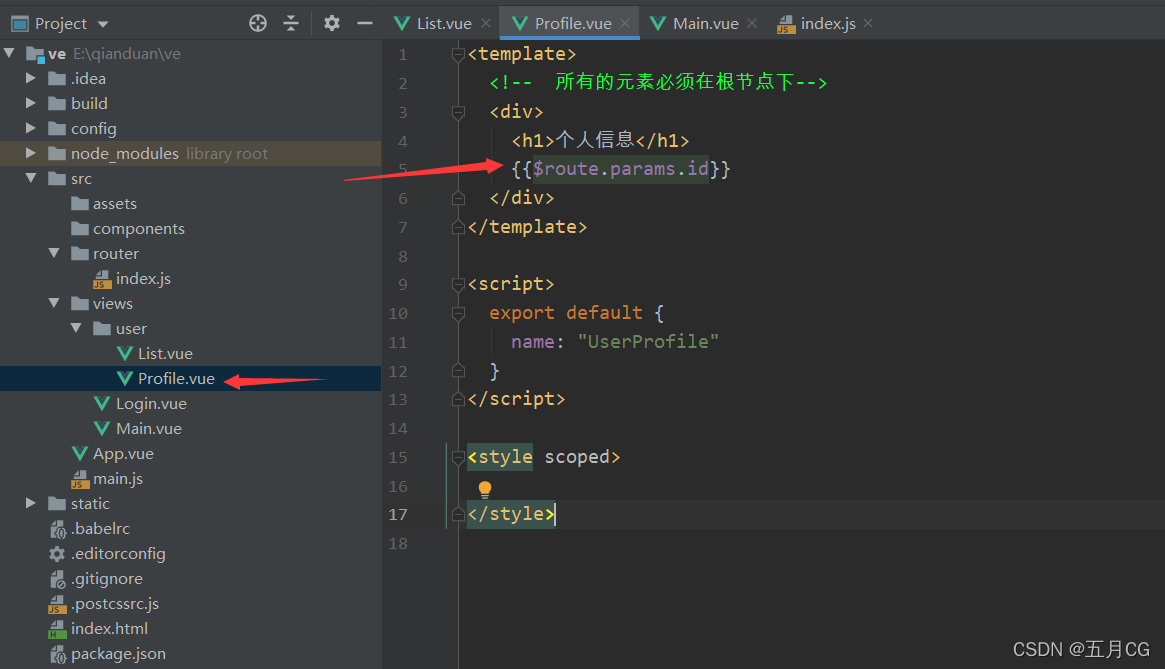Click line number 18 in the gutter
Screen dimensions: 1165x669
tap(397, 543)
